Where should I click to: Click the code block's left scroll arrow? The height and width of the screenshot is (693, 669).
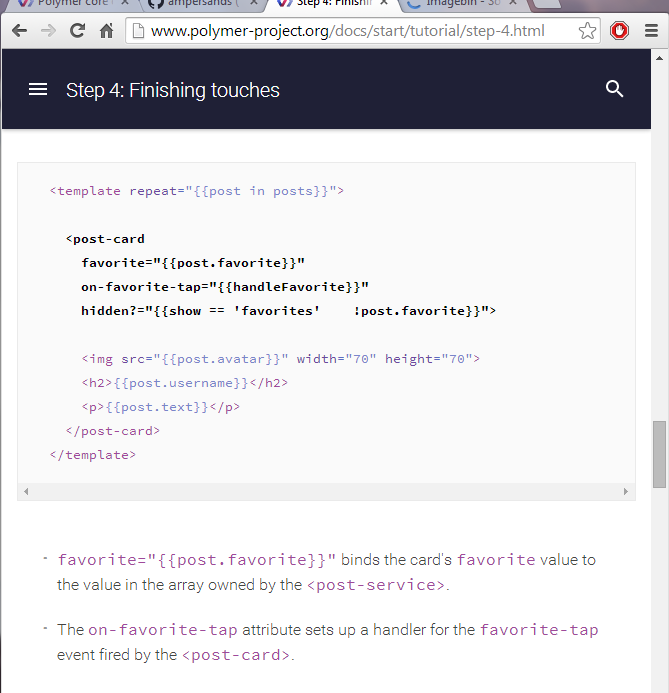coord(27,491)
